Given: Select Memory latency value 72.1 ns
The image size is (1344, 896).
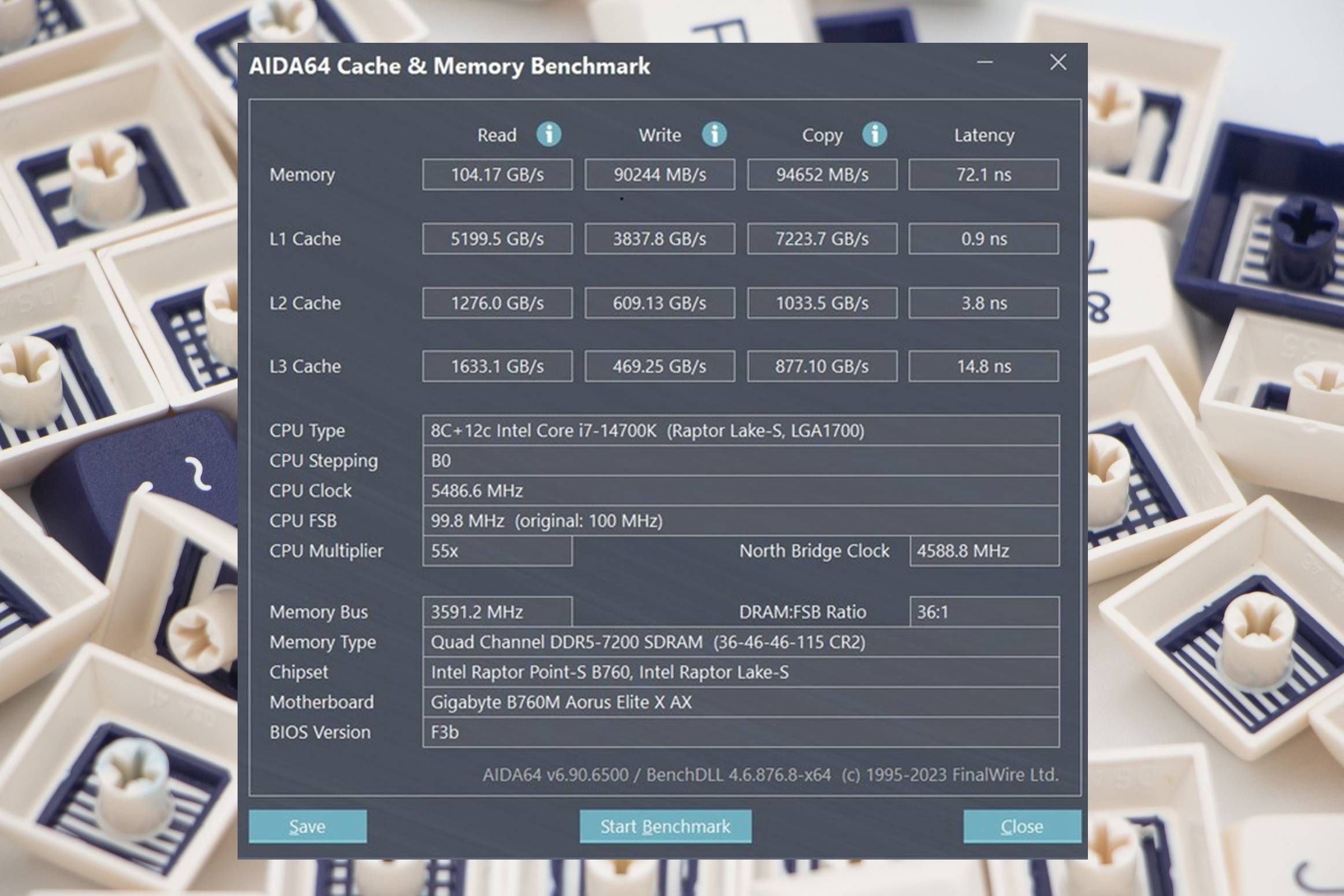Looking at the screenshot, I should coord(983,174).
